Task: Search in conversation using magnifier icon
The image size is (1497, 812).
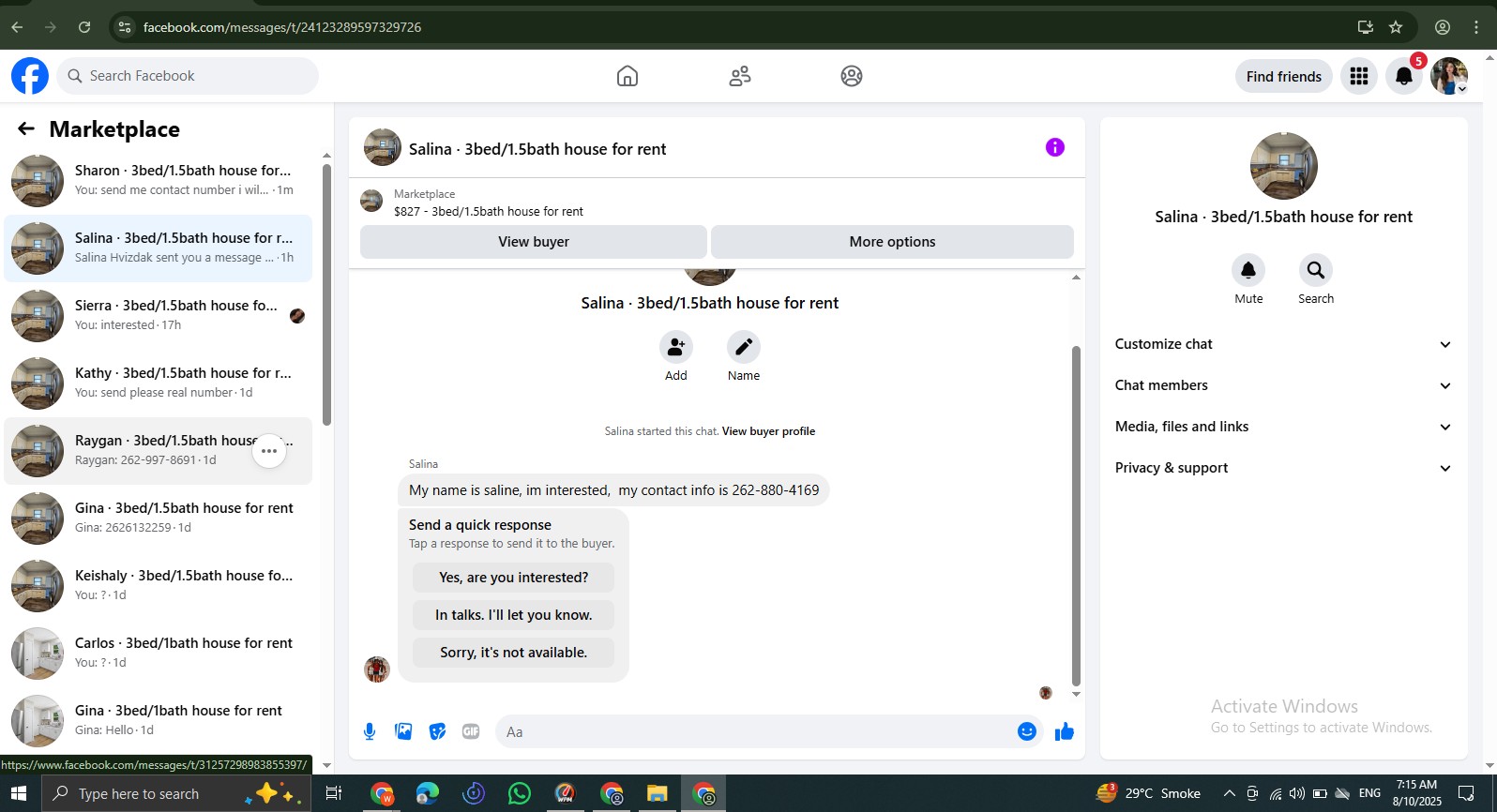Action: pyautogui.click(x=1316, y=271)
